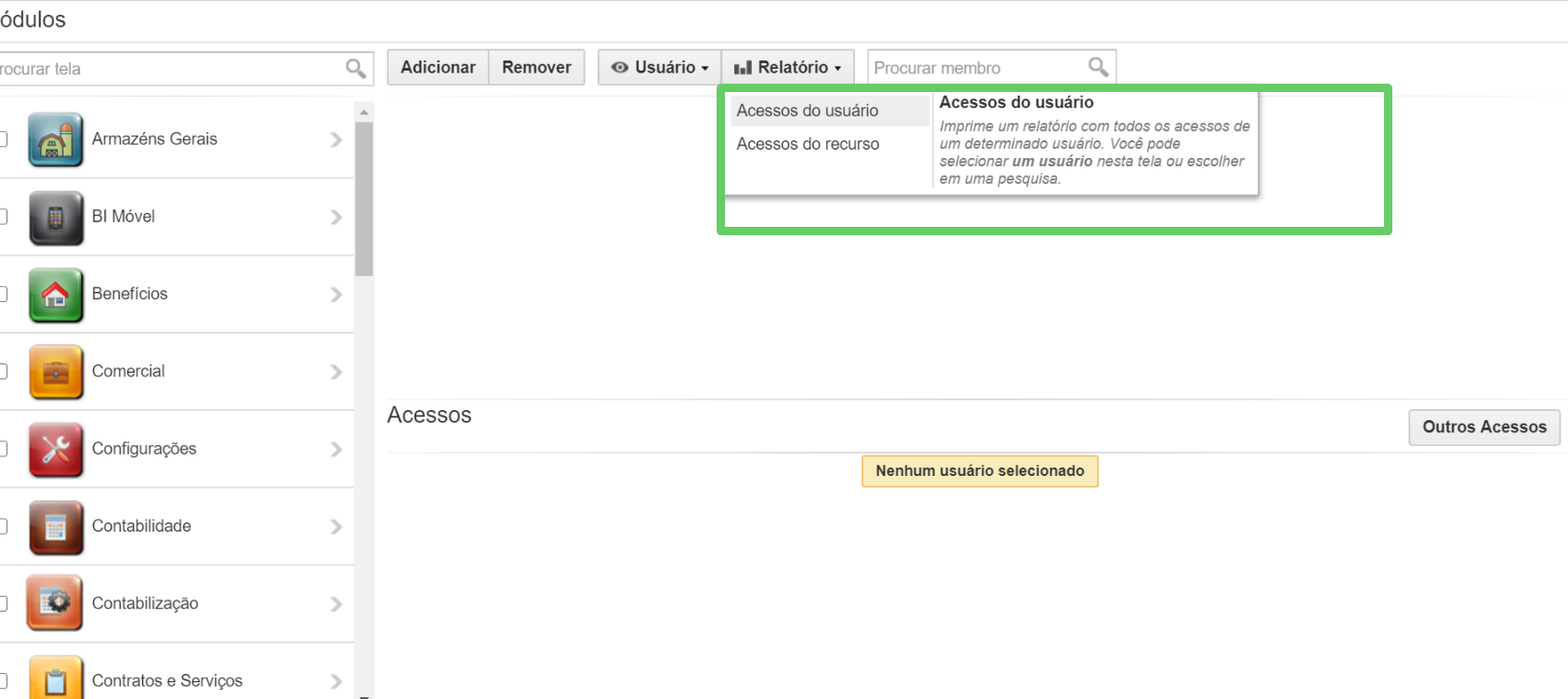Click the Contabilização gear icon
This screenshot has width=1568, height=699.
[55, 603]
